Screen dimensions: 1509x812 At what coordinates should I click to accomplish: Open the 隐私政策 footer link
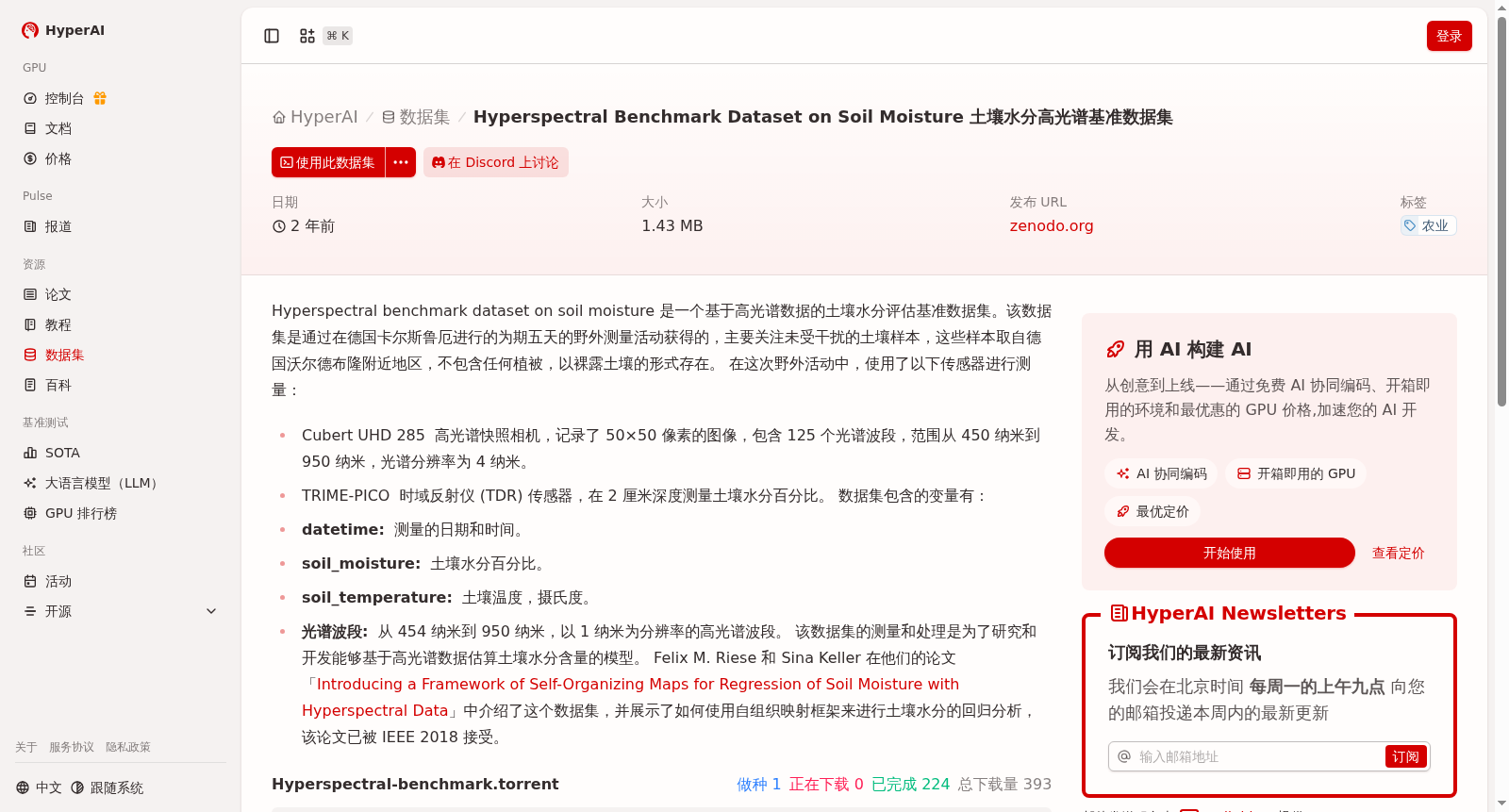tap(128, 747)
